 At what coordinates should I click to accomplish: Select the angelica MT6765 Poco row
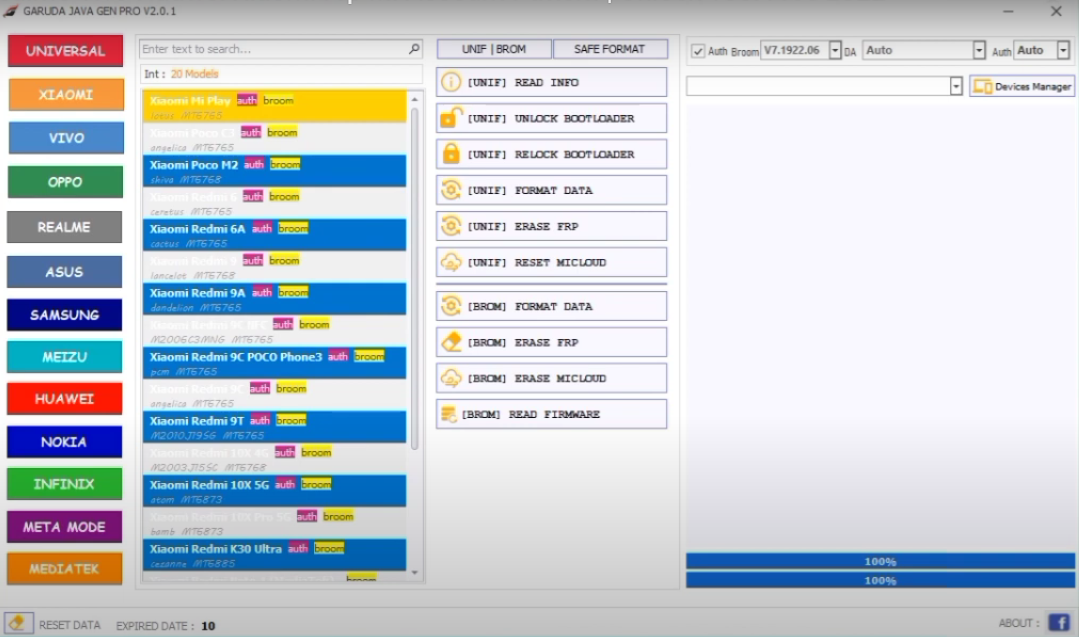pos(275,139)
